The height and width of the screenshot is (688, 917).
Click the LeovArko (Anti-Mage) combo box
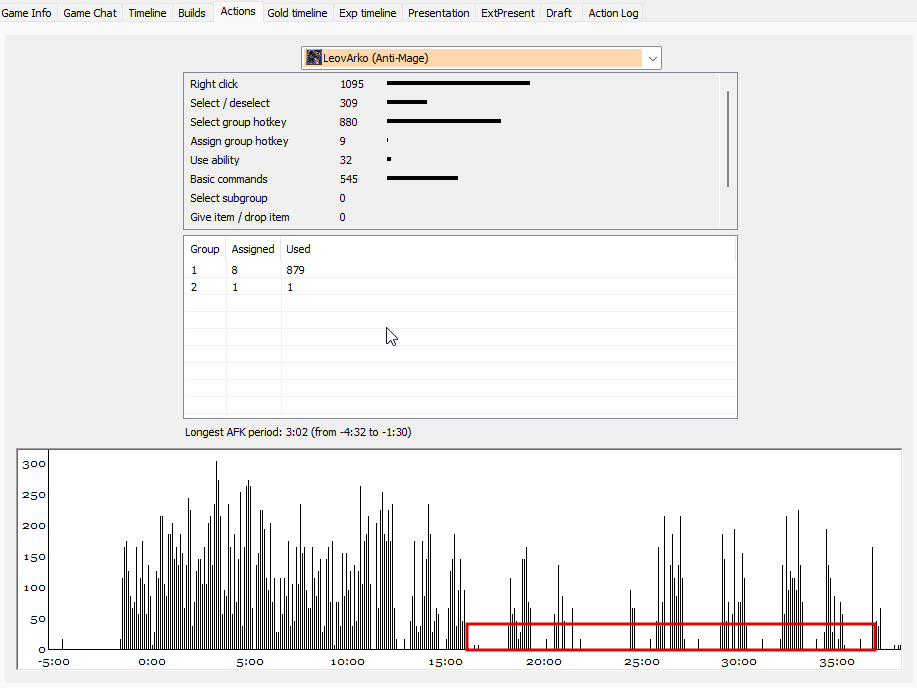click(481, 58)
